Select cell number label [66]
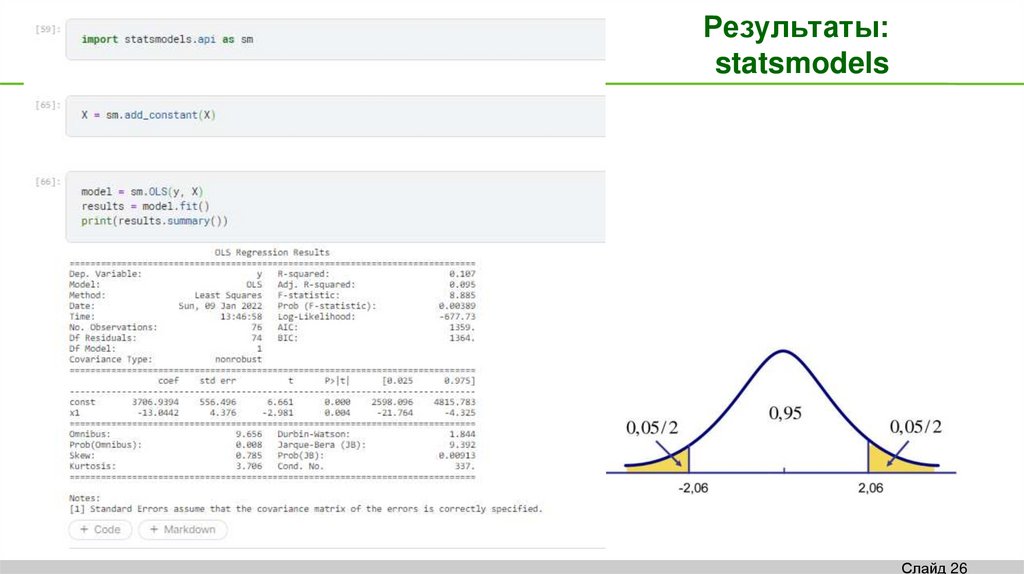 (x=48, y=182)
